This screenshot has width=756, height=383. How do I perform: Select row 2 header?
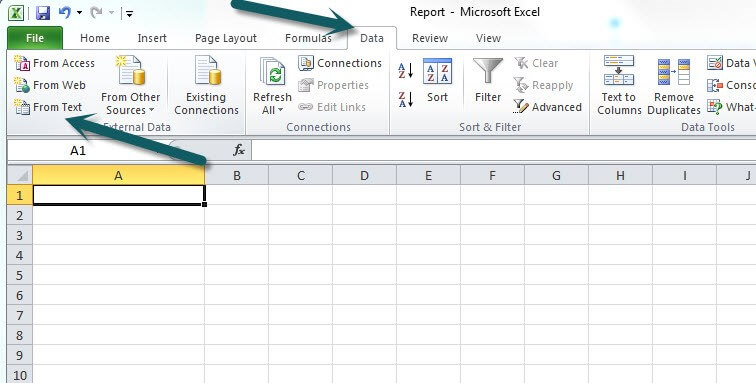coord(20,215)
